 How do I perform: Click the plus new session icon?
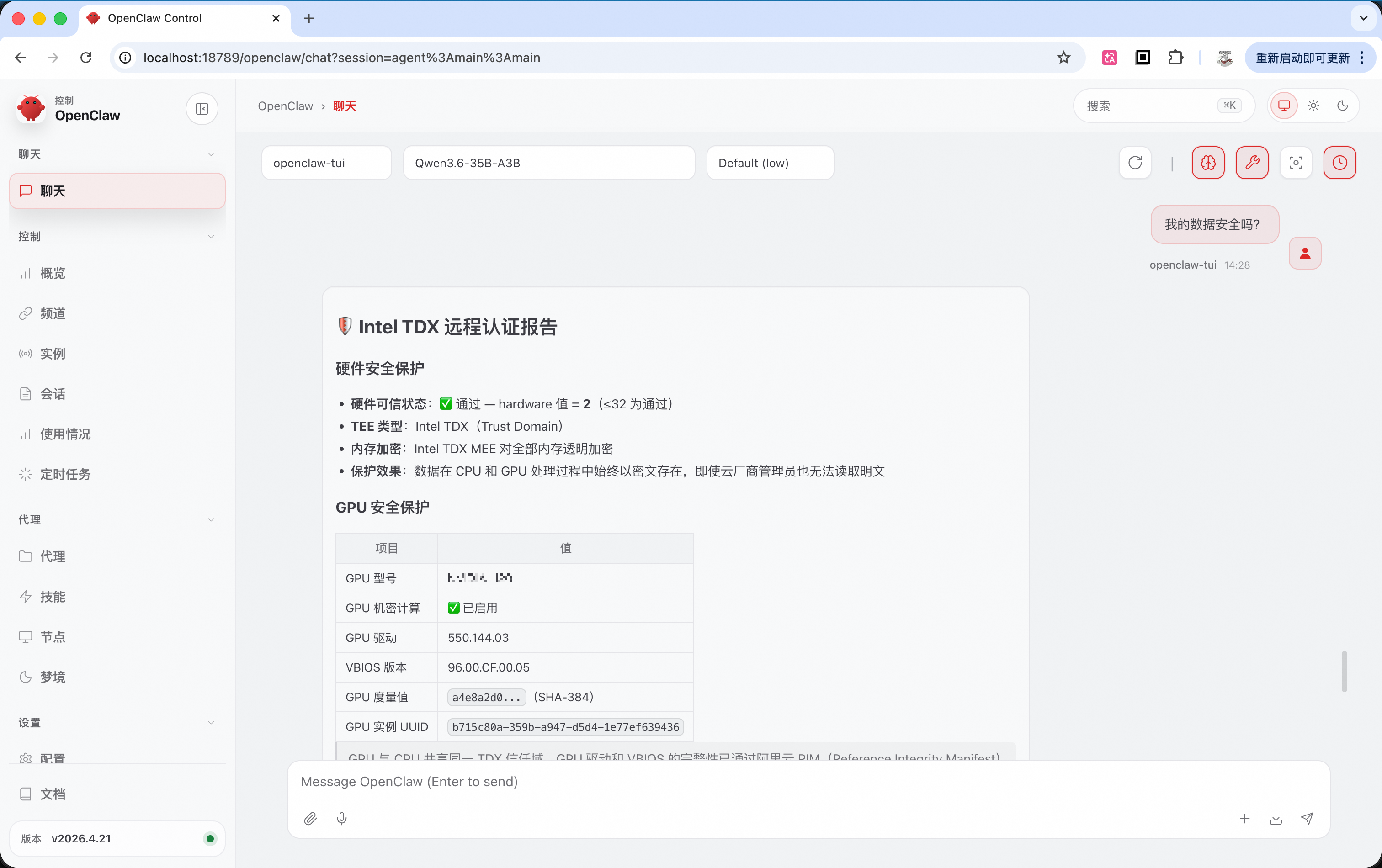point(1244,819)
